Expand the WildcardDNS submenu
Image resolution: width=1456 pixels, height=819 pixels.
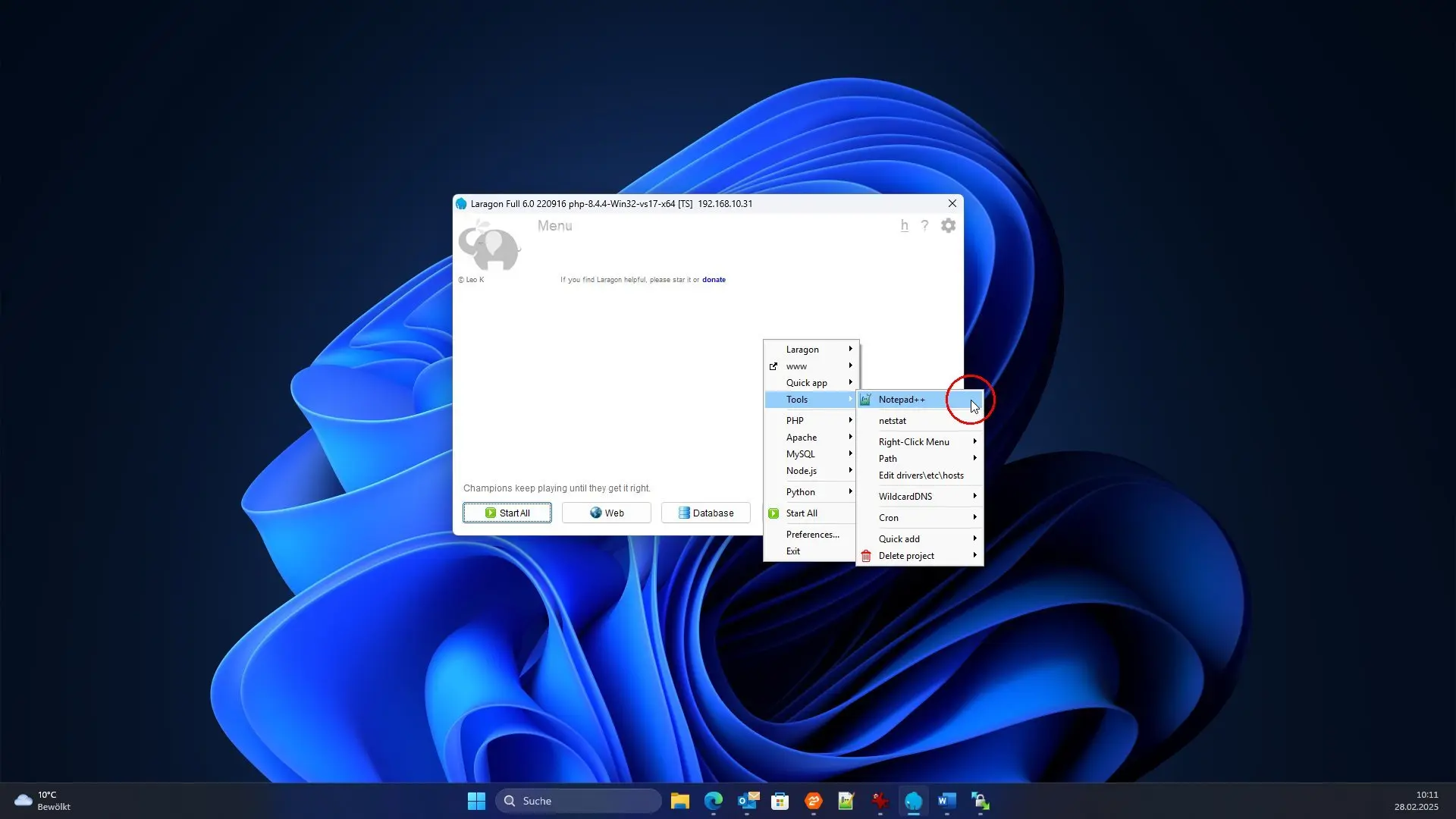pos(920,497)
